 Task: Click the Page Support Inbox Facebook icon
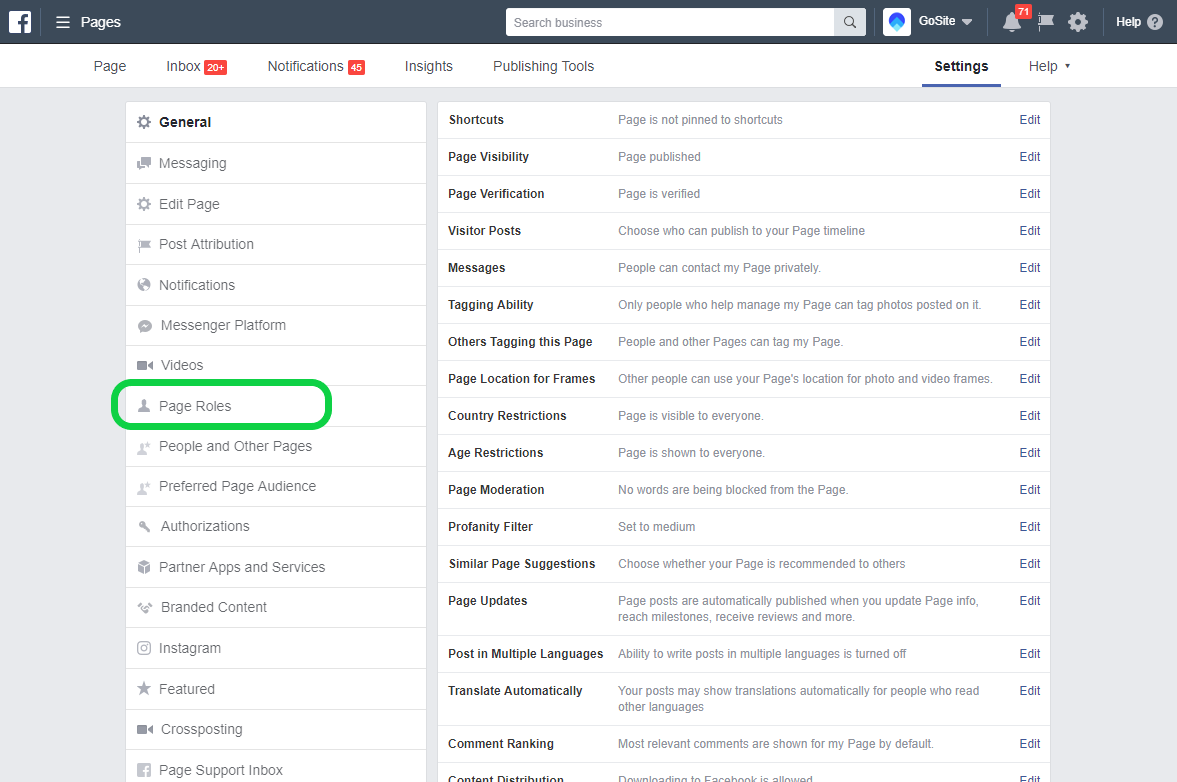(x=144, y=770)
